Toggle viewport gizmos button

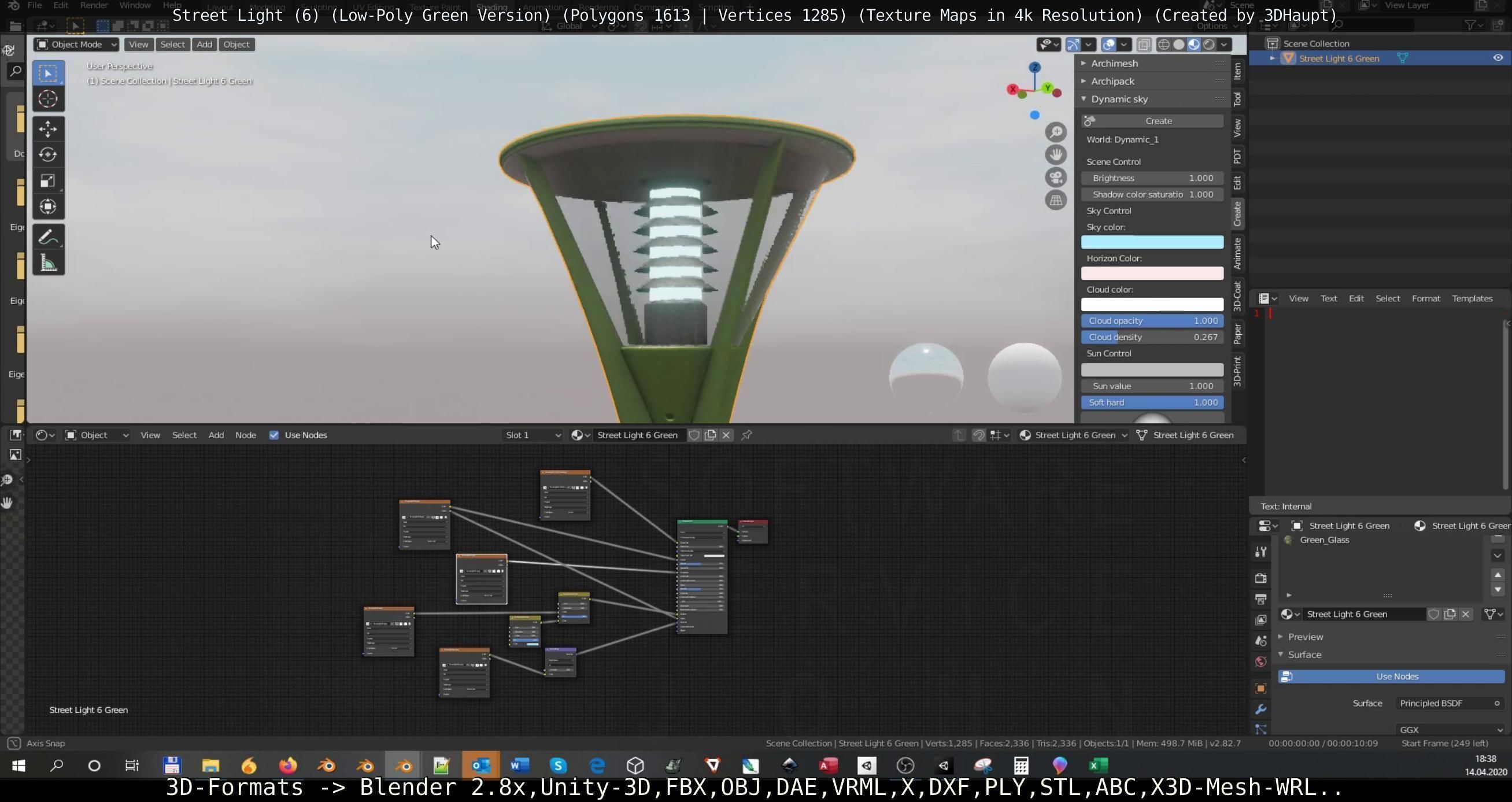[x=1073, y=45]
